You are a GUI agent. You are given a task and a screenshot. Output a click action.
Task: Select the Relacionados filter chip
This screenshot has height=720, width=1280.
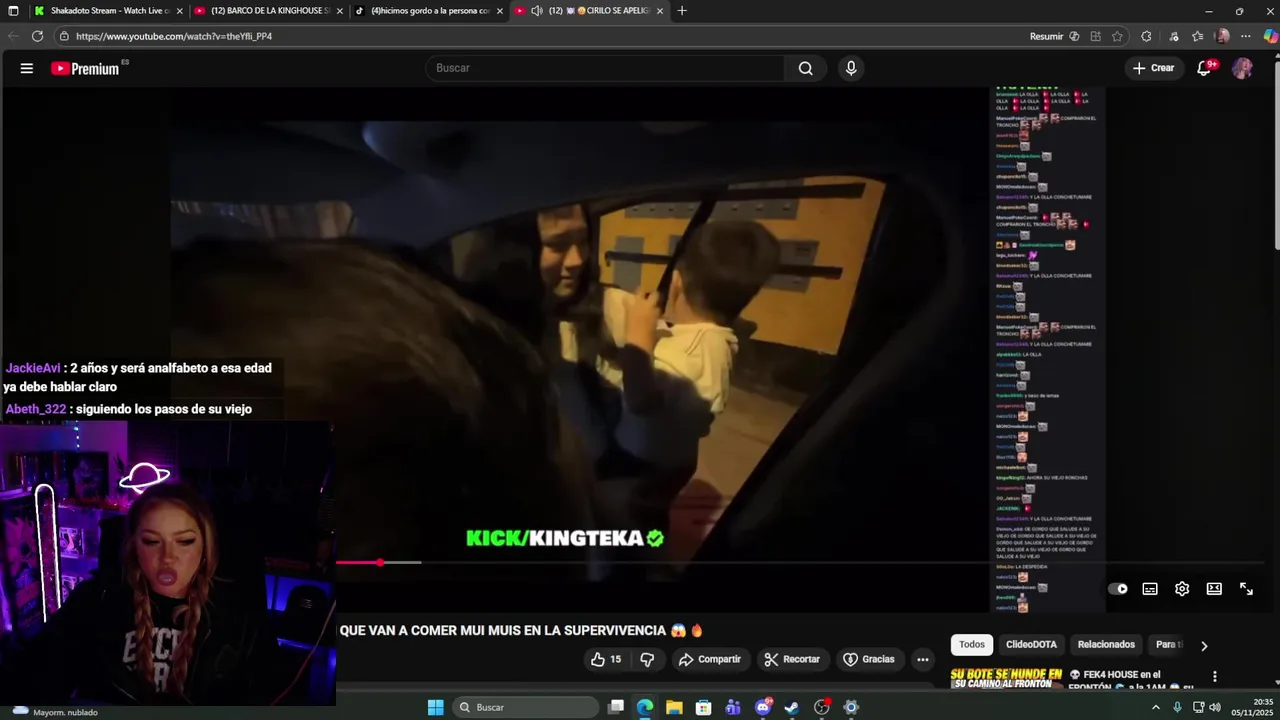[x=1106, y=645]
